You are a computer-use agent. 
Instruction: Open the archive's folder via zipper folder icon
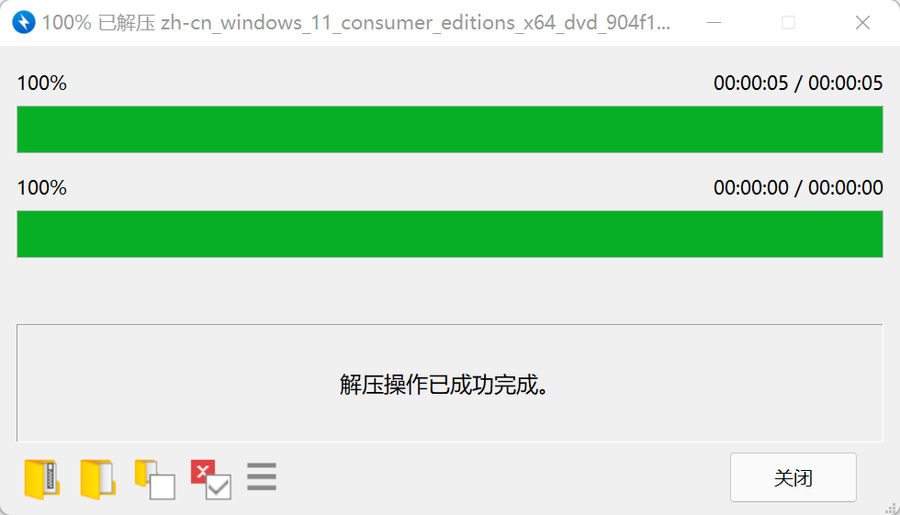pos(42,478)
